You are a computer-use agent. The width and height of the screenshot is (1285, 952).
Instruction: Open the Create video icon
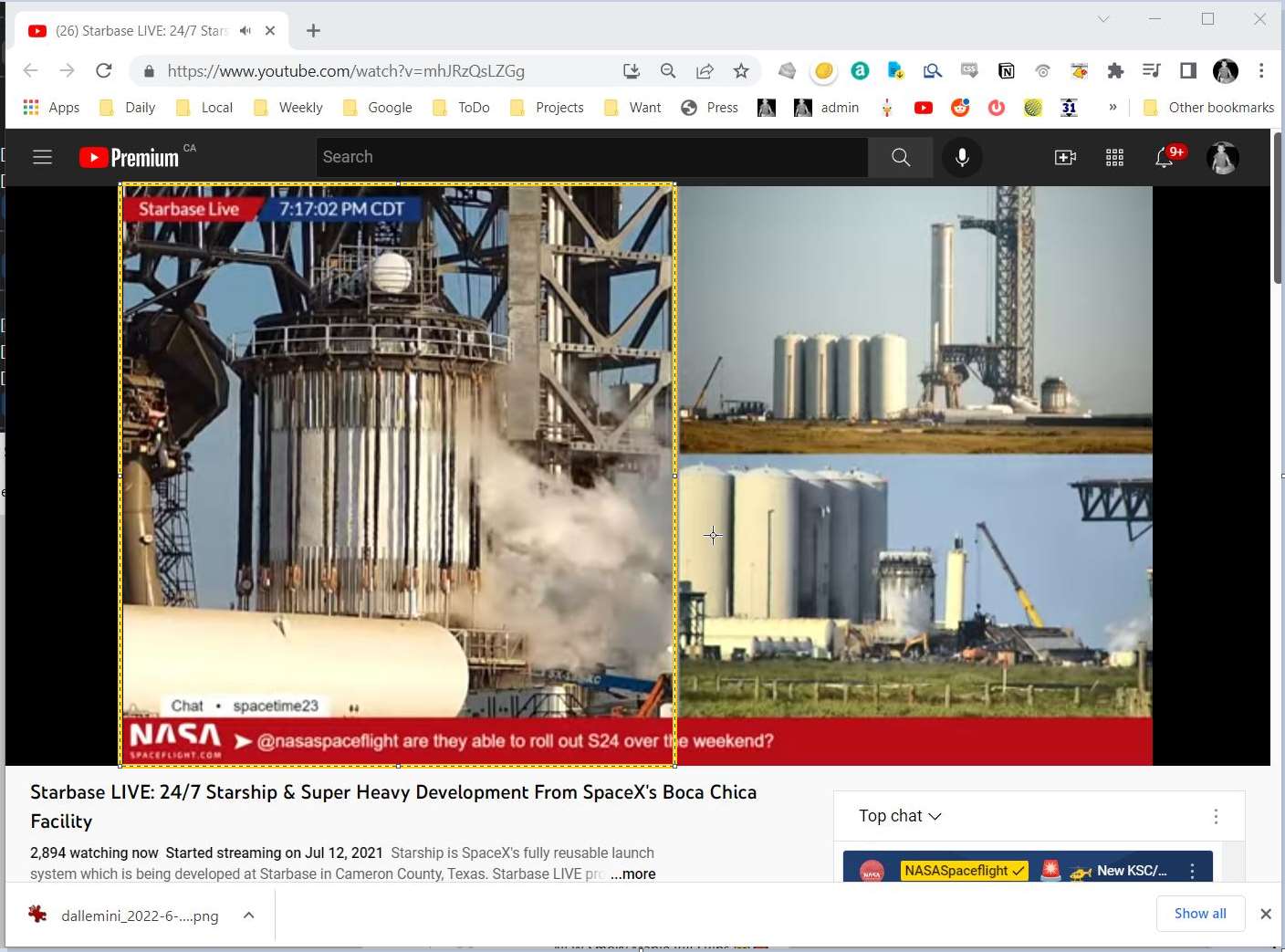[1064, 158]
